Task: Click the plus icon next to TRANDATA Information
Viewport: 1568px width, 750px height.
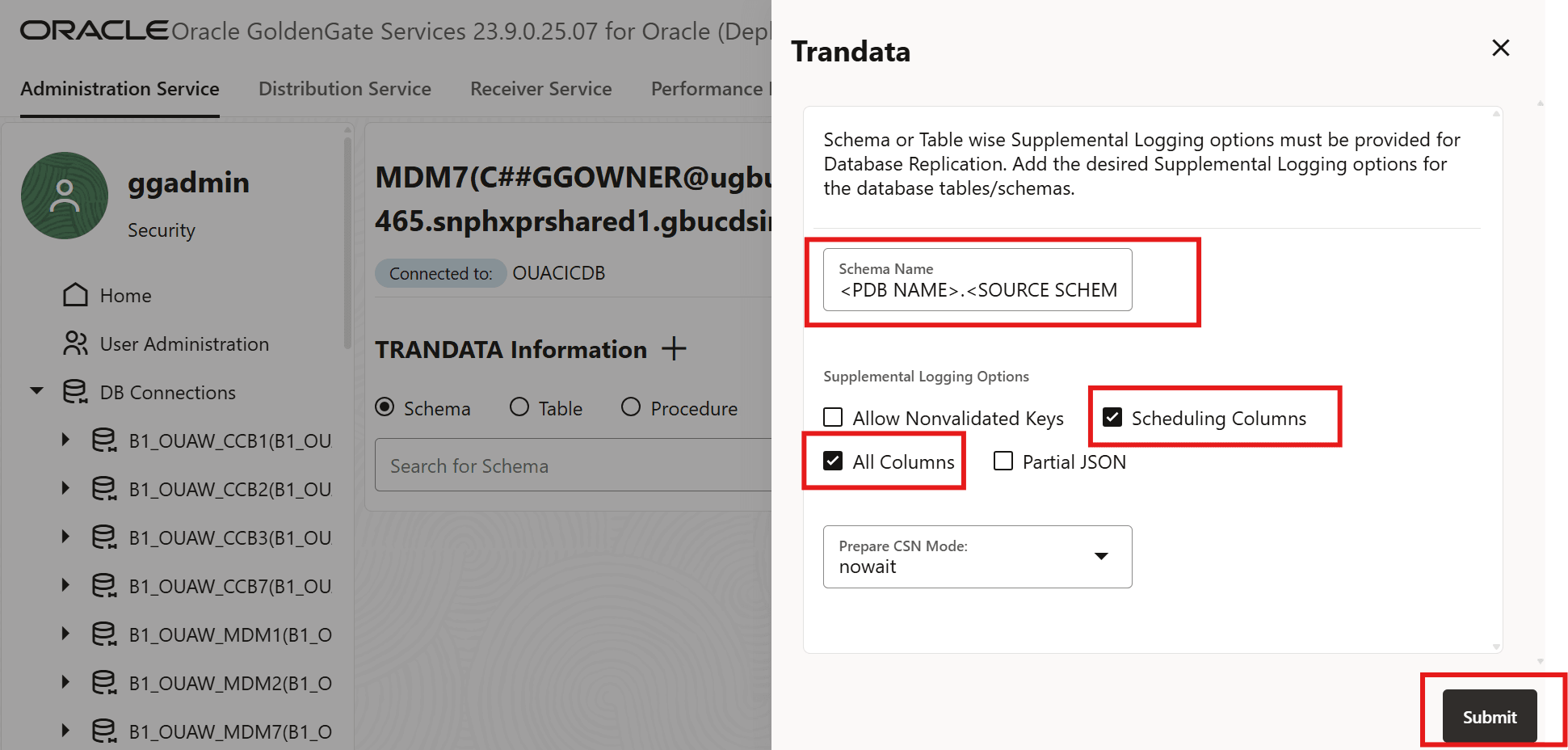Action: click(x=673, y=348)
